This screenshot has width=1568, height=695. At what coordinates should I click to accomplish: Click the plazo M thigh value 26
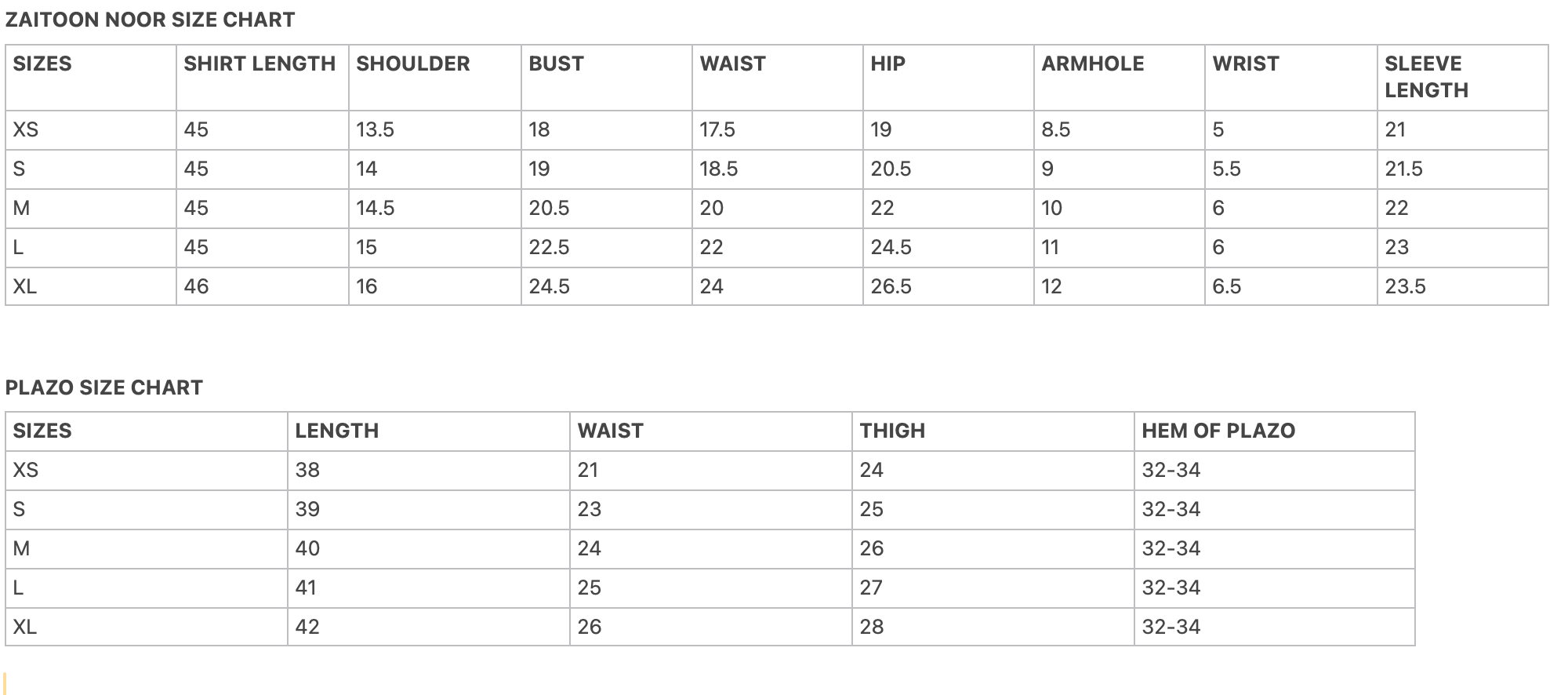coord(872,548)
